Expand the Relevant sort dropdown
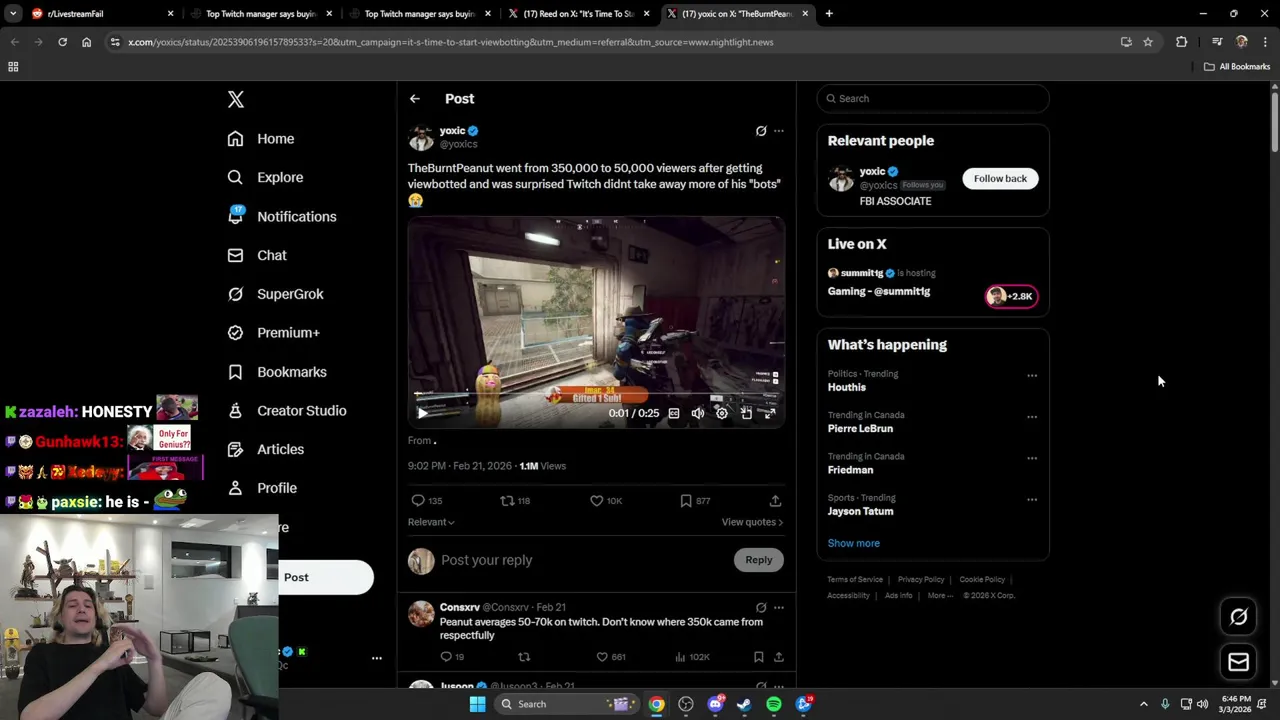 pyautogui.click(x=431, y=522)
